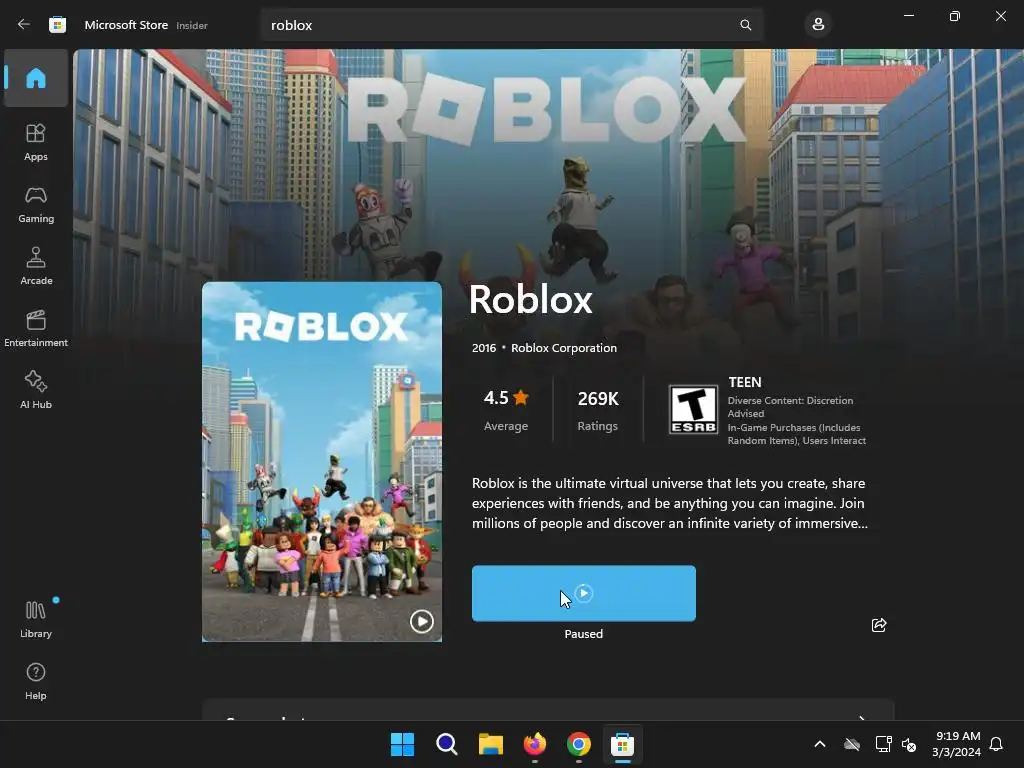The image size is (1024, 768).
Task: Click the Paused status text
Action: click(584, 634)
